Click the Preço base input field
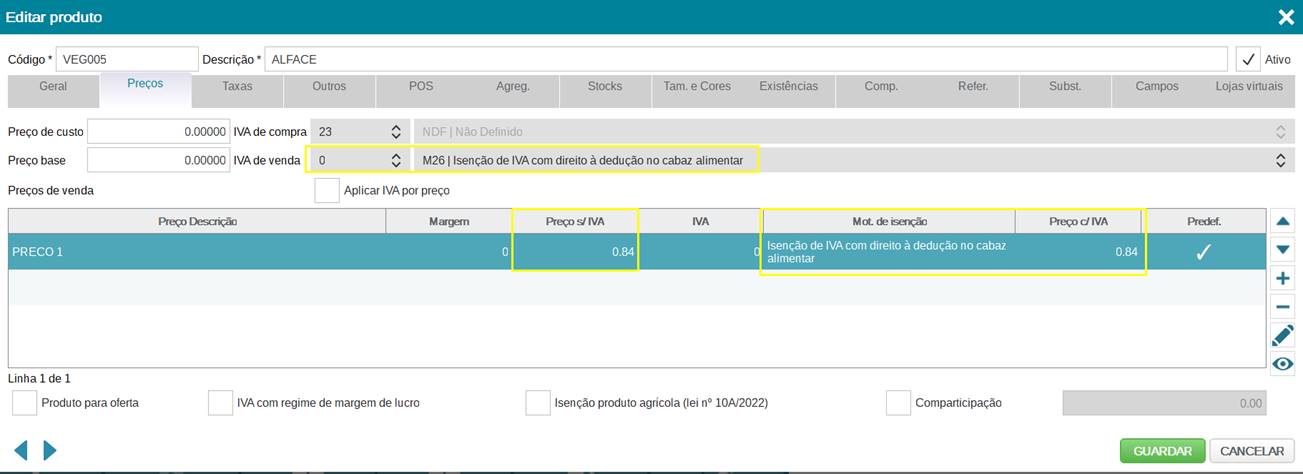1303x474 pixels. [x=158, y=160]
